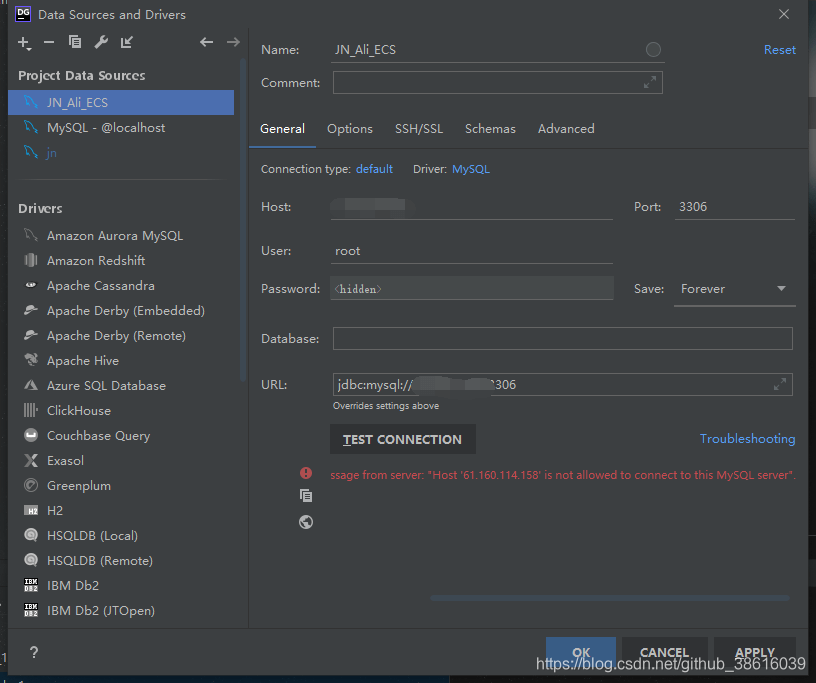This screenshot has width=816, height=683.
Task: Close the Data Sources and Drivers dialog
Action: (784, 14)
